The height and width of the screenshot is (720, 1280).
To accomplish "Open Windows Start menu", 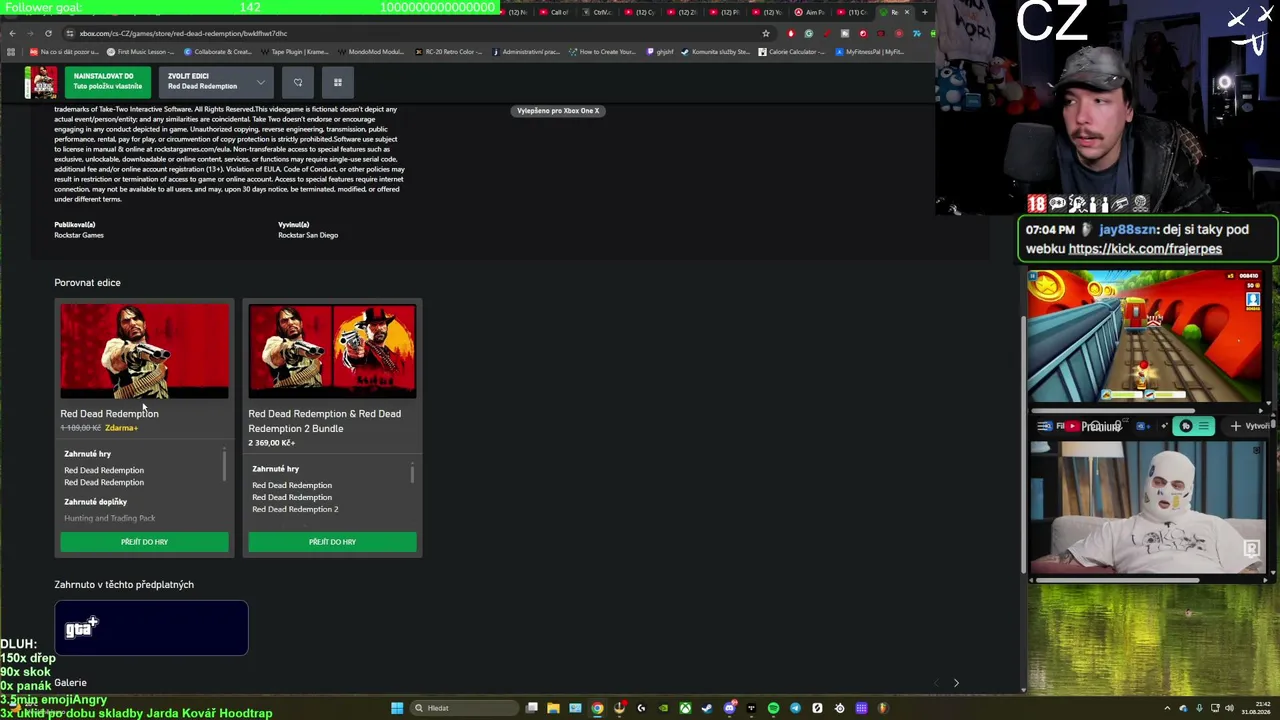I will point(397,708).
